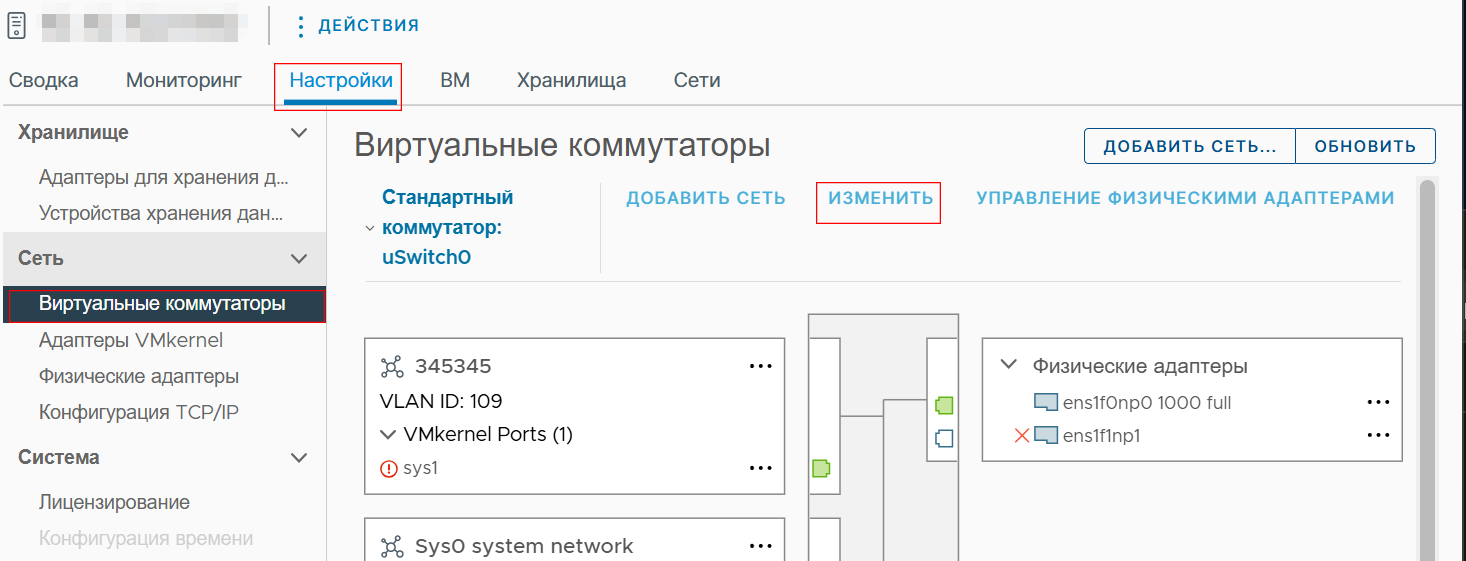The height and width of the screenshot is (561, 1466).
Task: Click the VLAN ID: 109 text
Action: coord(441,402)
